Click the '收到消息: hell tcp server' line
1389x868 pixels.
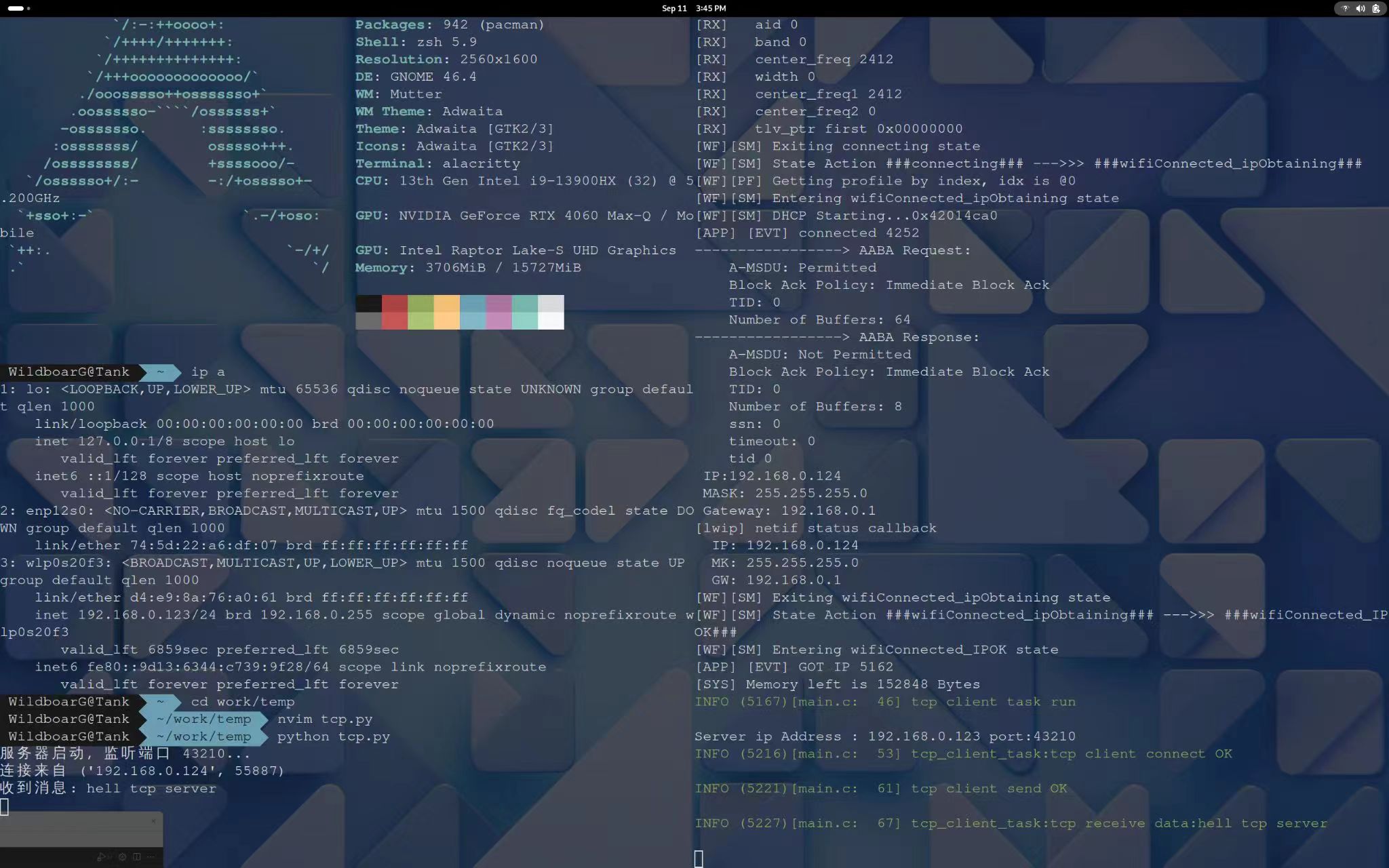click(109, 789)
